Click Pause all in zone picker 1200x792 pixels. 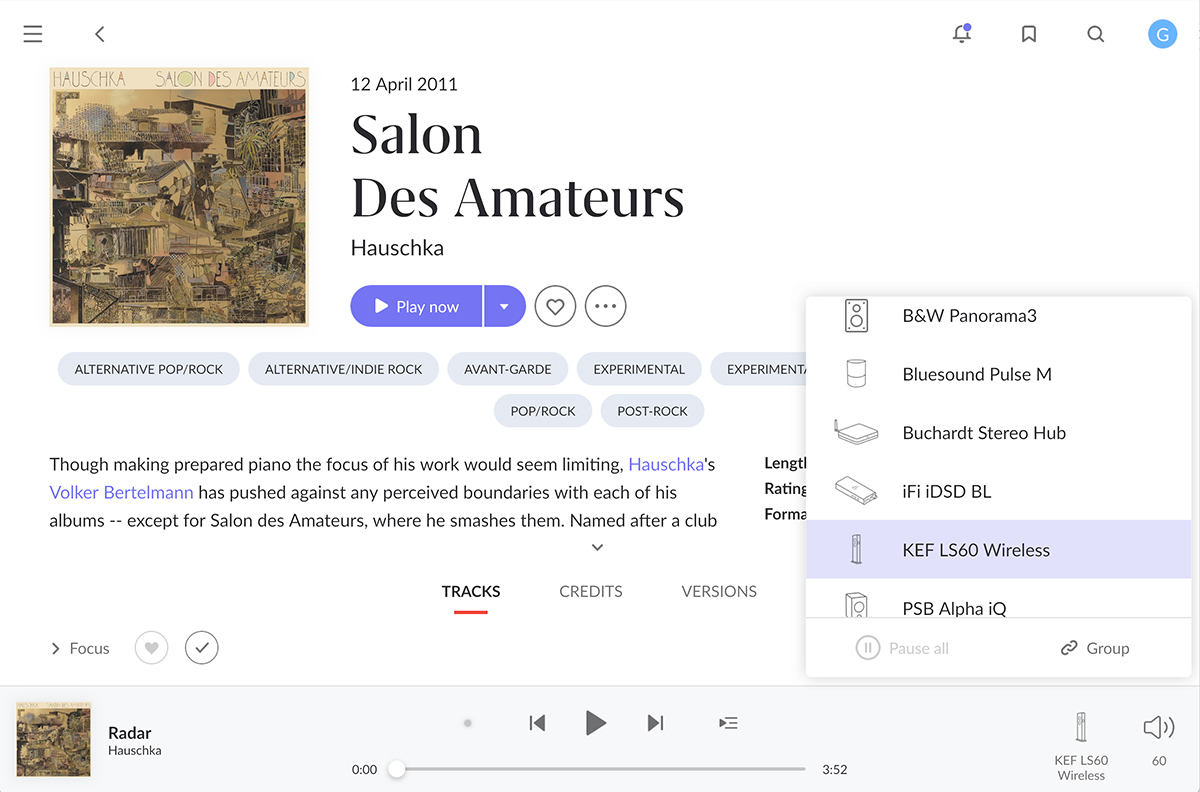pos(902,648)
